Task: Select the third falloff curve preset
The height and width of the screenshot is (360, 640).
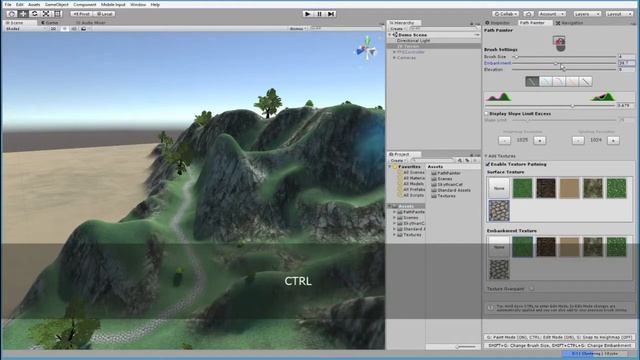Action: coord(559,81)
